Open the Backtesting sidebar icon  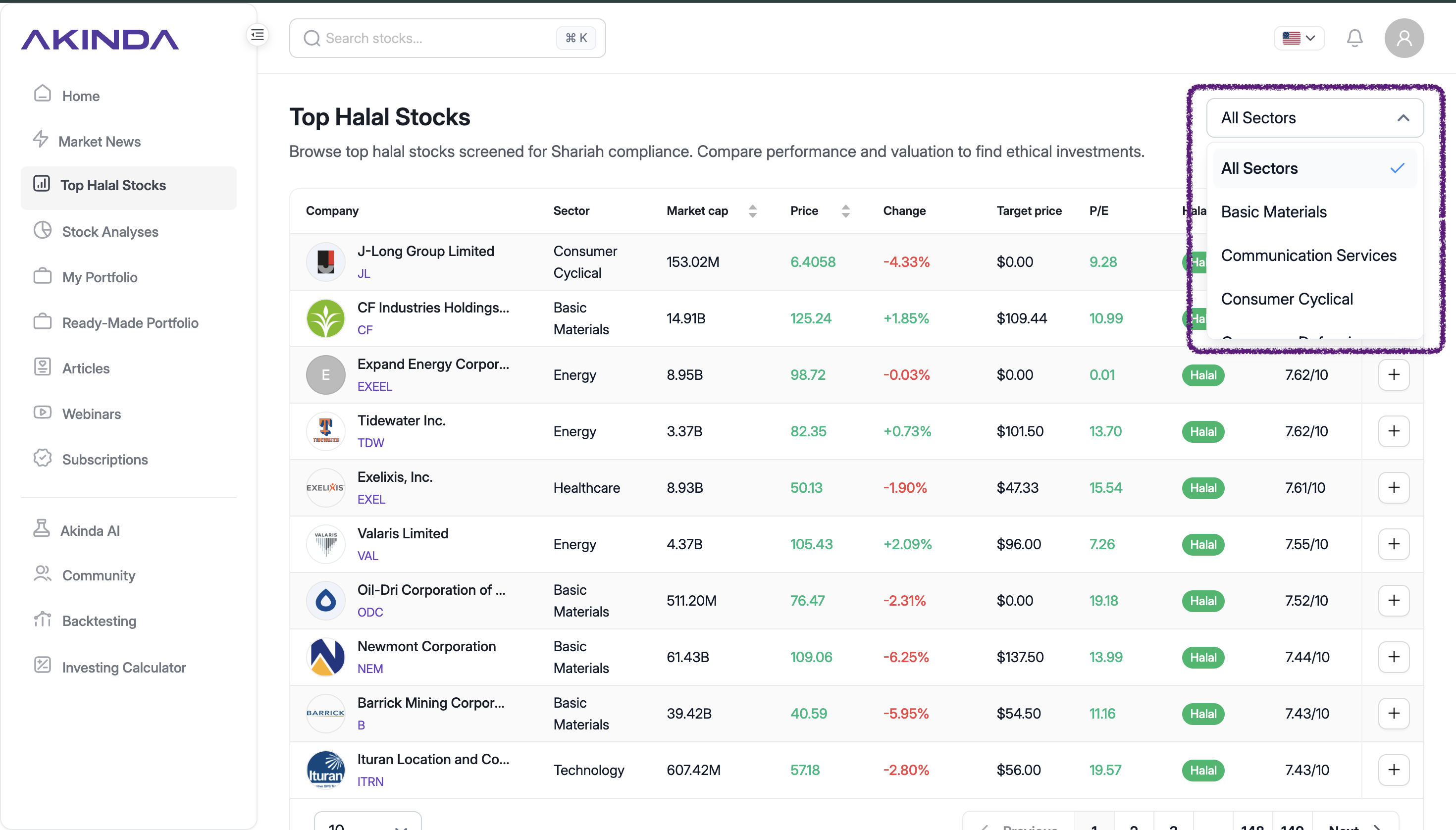point(42,620)
